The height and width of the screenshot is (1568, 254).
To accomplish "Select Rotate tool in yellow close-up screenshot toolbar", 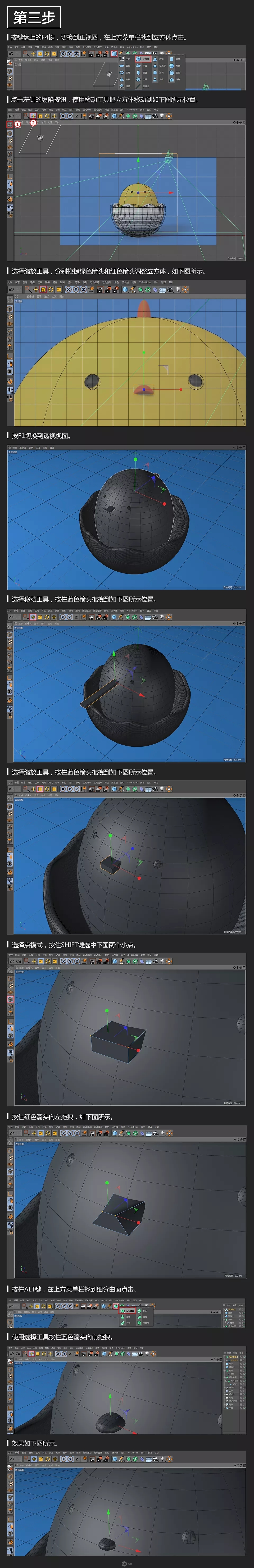I will click(x=51, y=289).
